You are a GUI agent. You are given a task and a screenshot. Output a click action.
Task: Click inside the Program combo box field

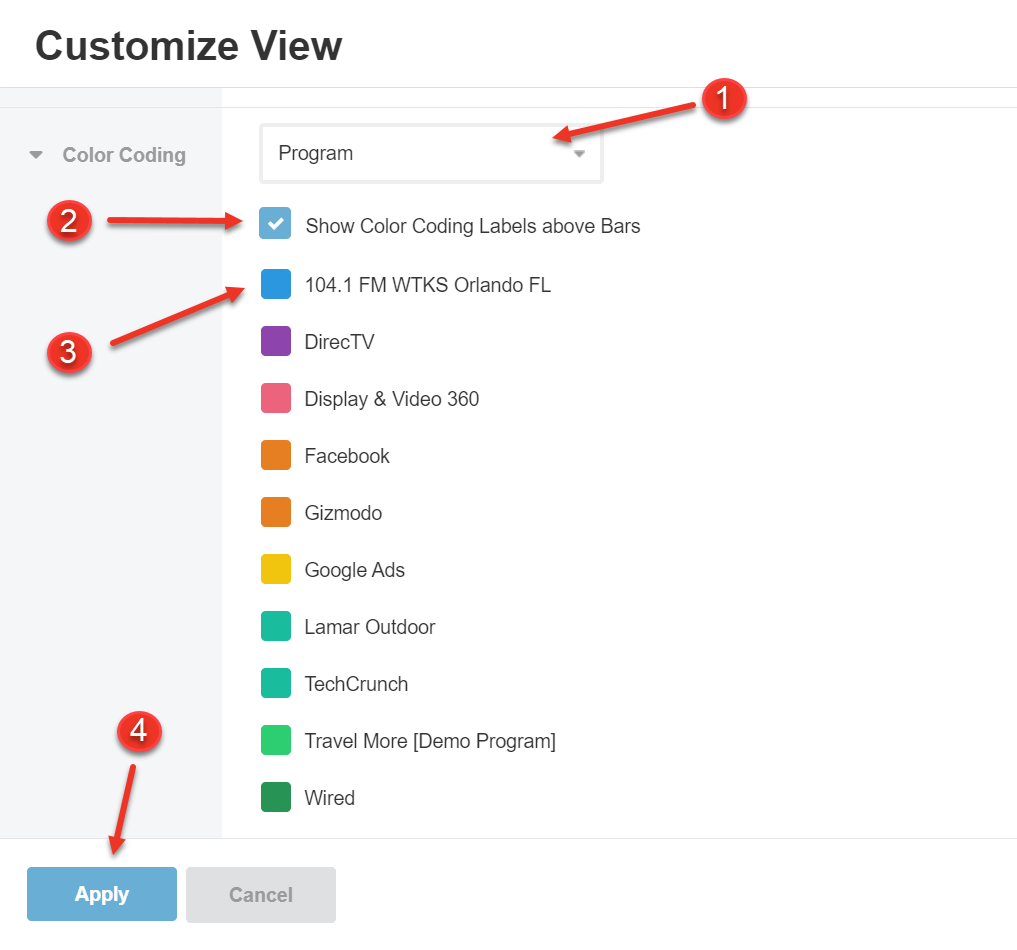pos(400,152)
